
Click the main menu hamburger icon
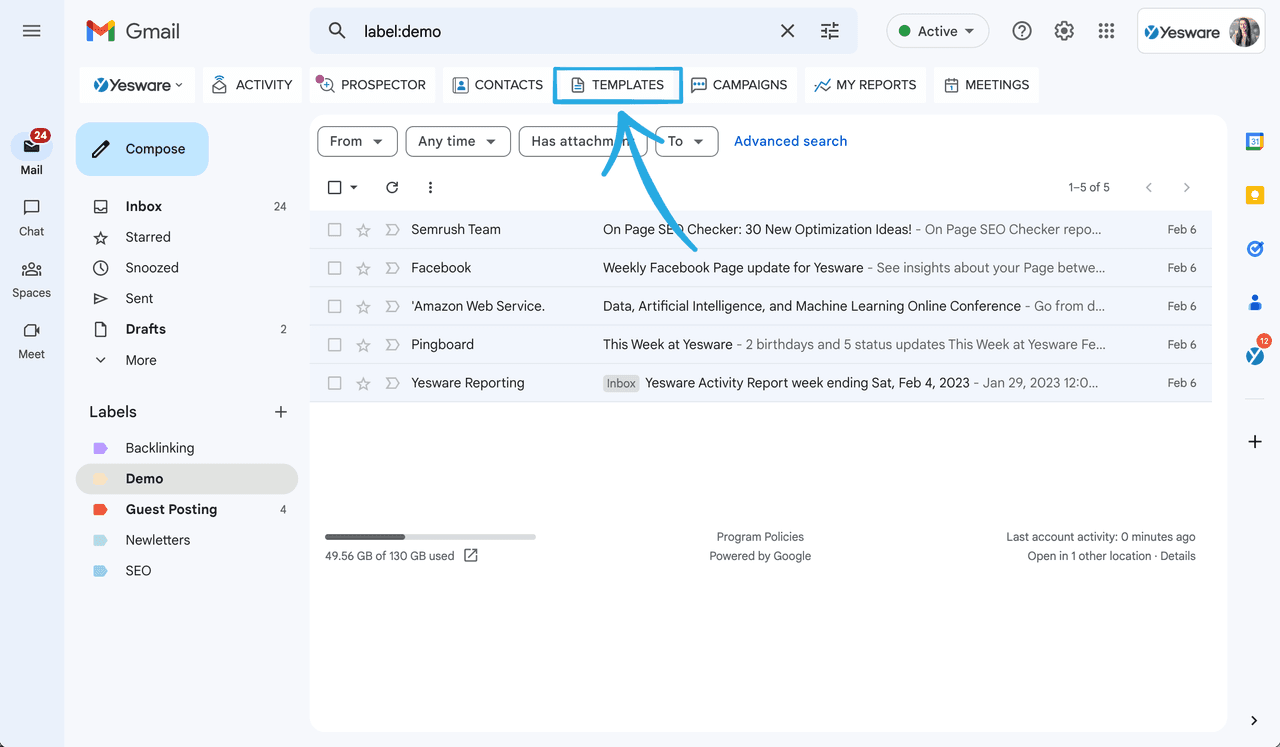(31, 31)
